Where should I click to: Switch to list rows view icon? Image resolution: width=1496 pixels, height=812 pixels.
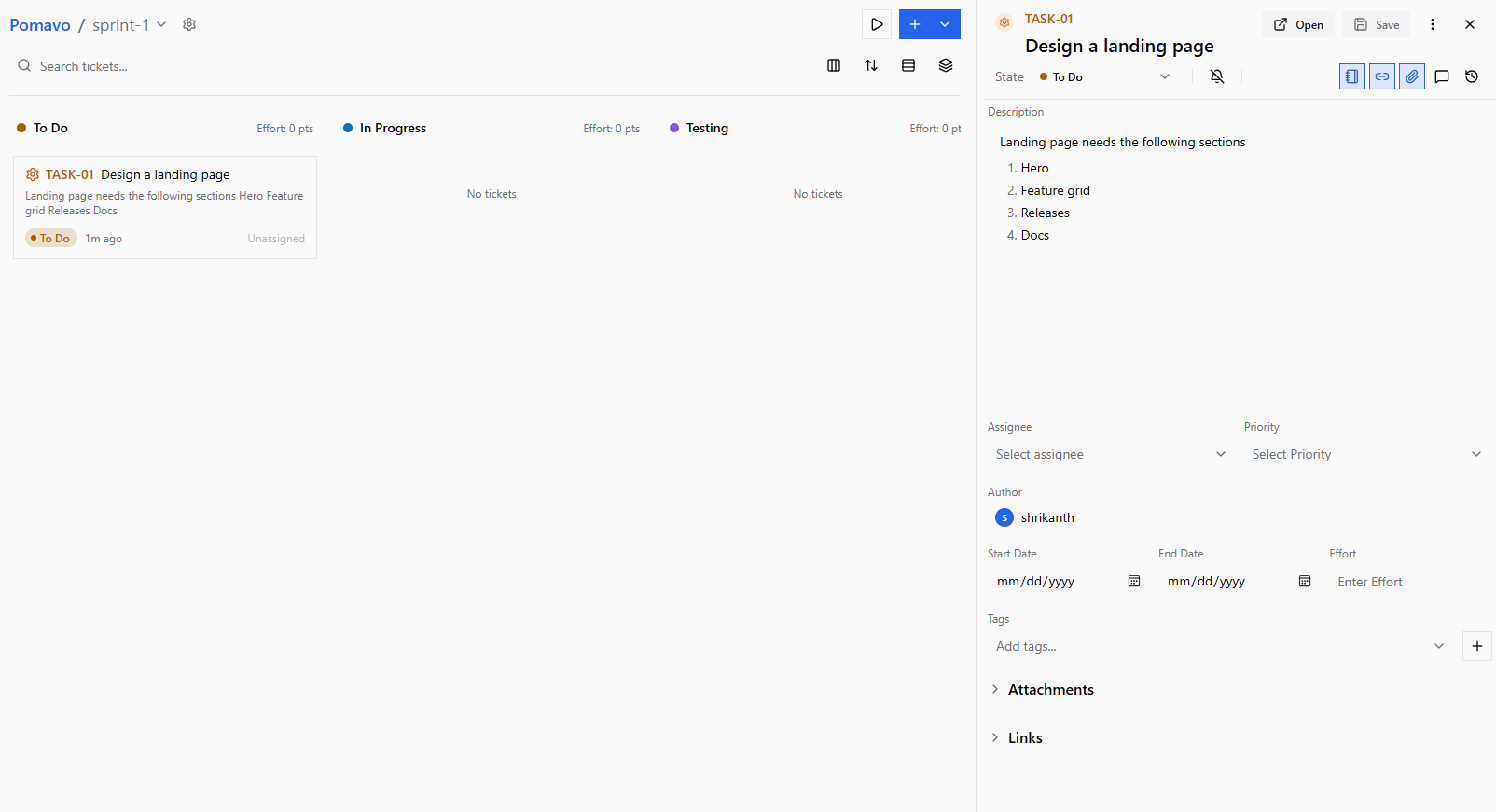coord(908,65)
